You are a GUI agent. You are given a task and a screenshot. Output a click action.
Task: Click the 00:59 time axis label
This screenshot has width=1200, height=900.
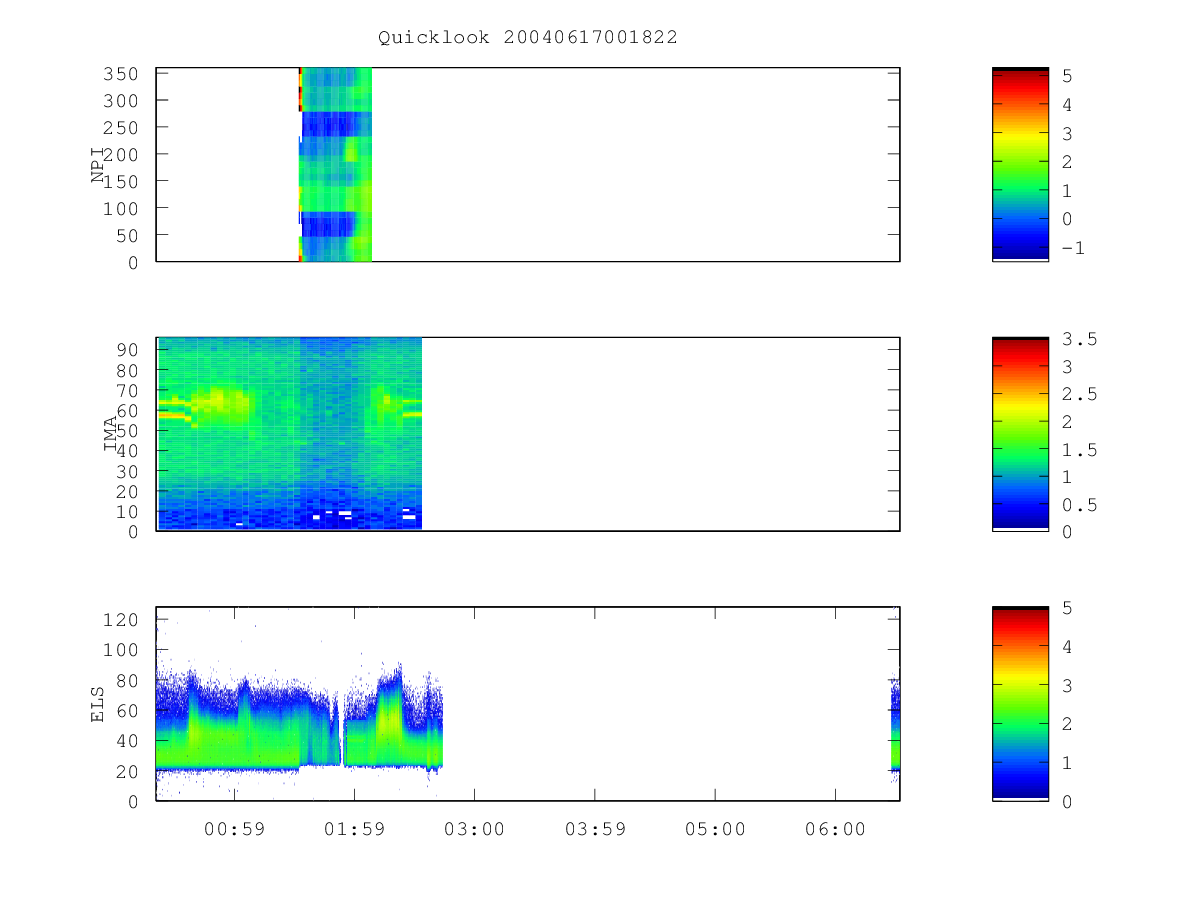click(x=234, y=830)
